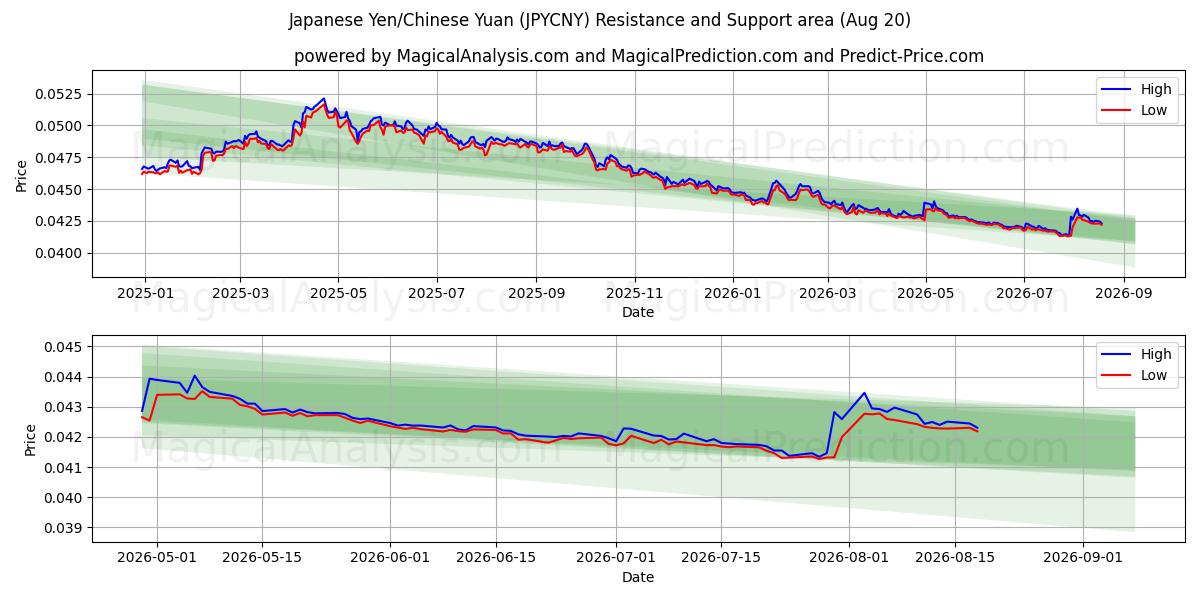Click the 0.042 tick on bottom chart

click(65, 437)
